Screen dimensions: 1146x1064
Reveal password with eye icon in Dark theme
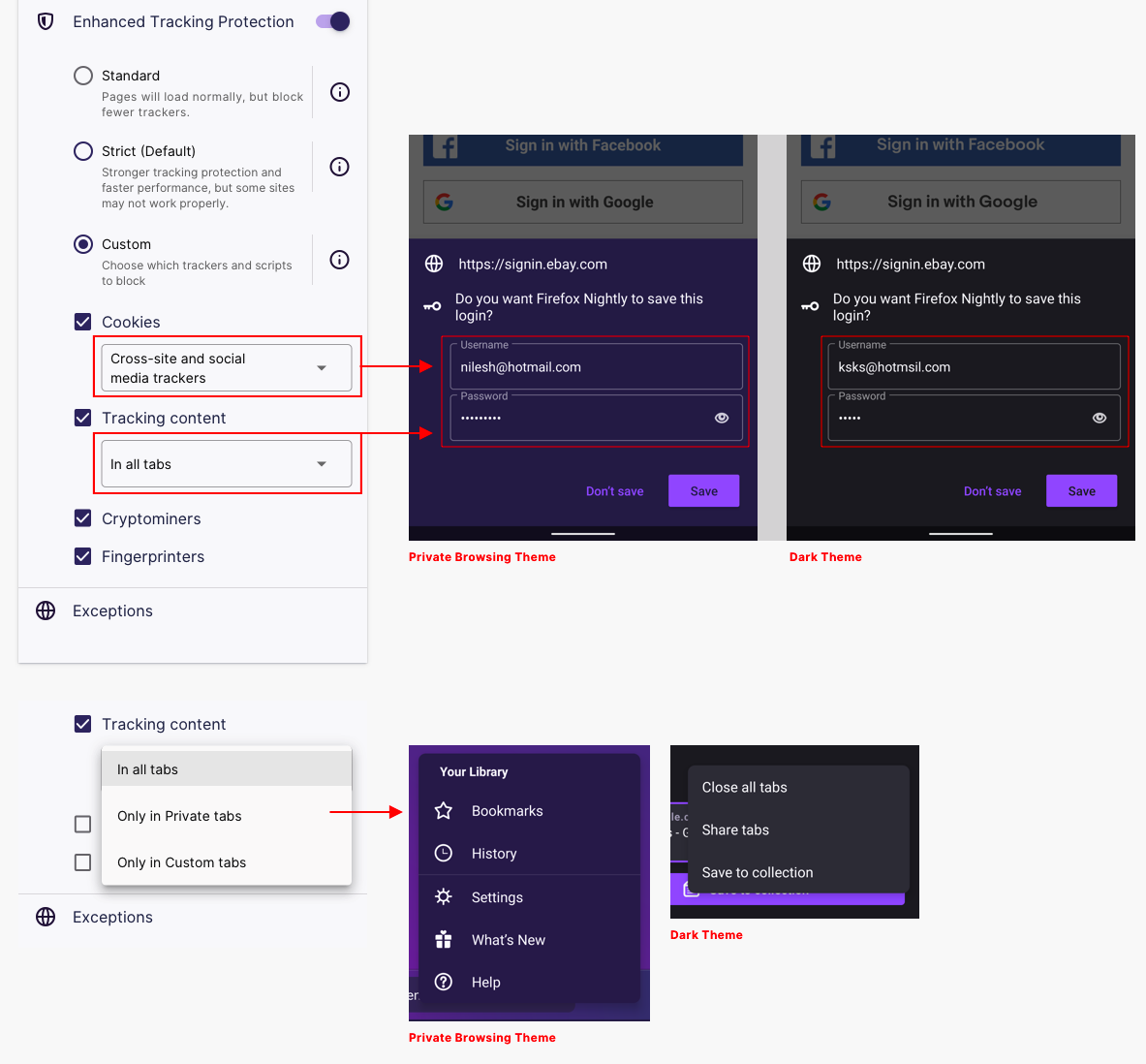tap(1100, 418)
